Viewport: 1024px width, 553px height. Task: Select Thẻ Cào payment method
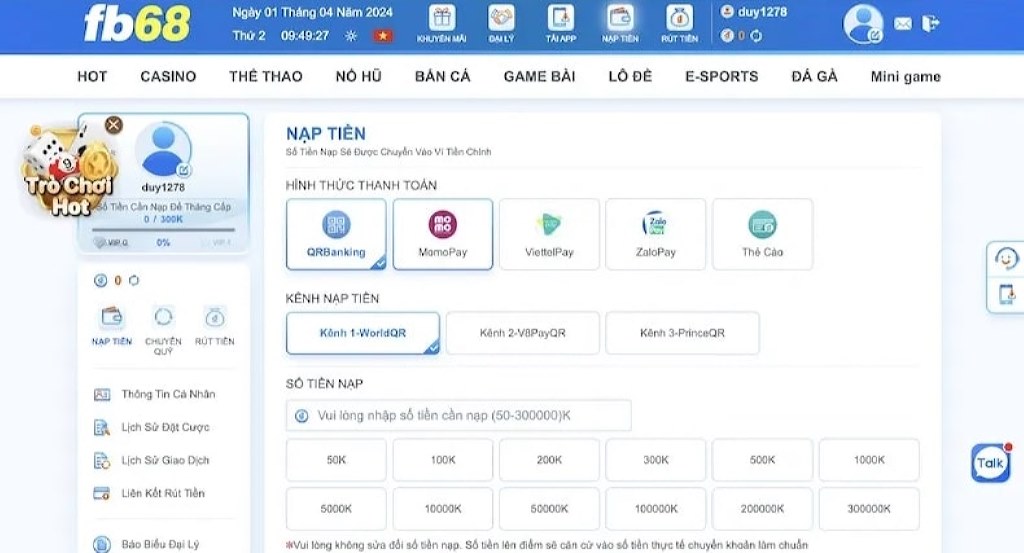click(763, 234)
